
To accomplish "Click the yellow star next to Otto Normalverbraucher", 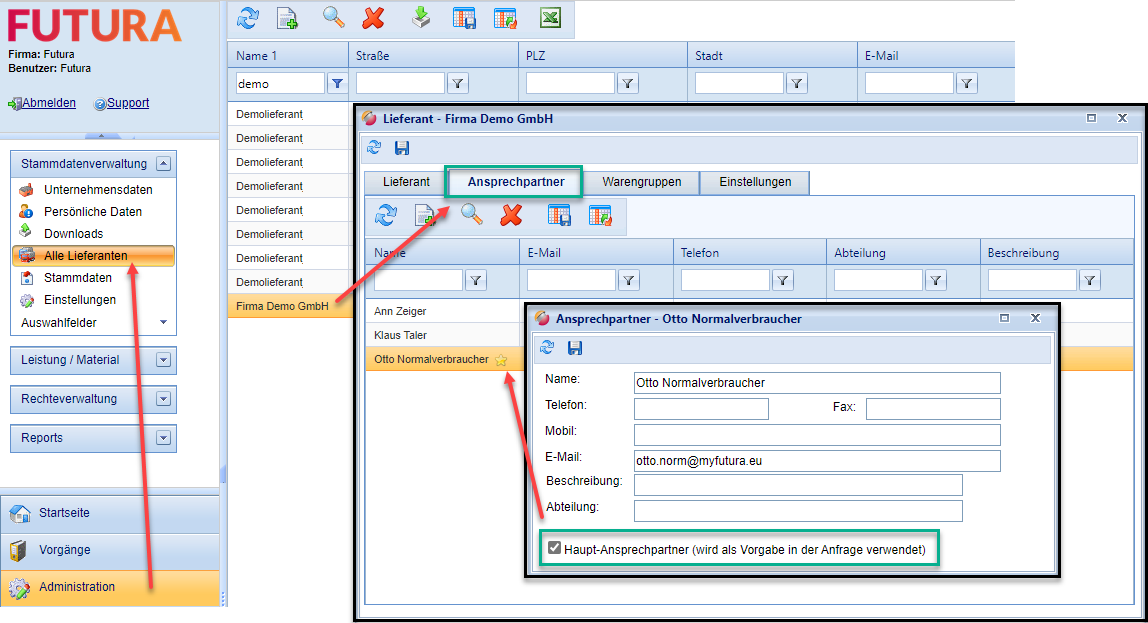I will point(501,360).
